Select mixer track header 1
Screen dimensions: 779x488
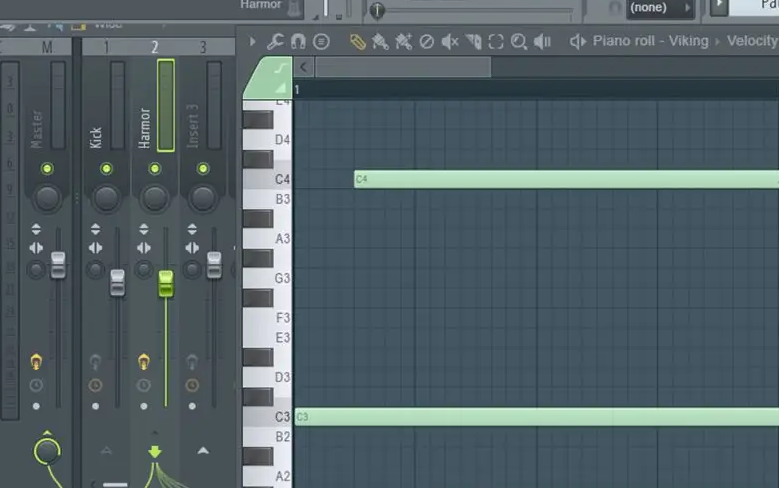(x=106, y=47)
